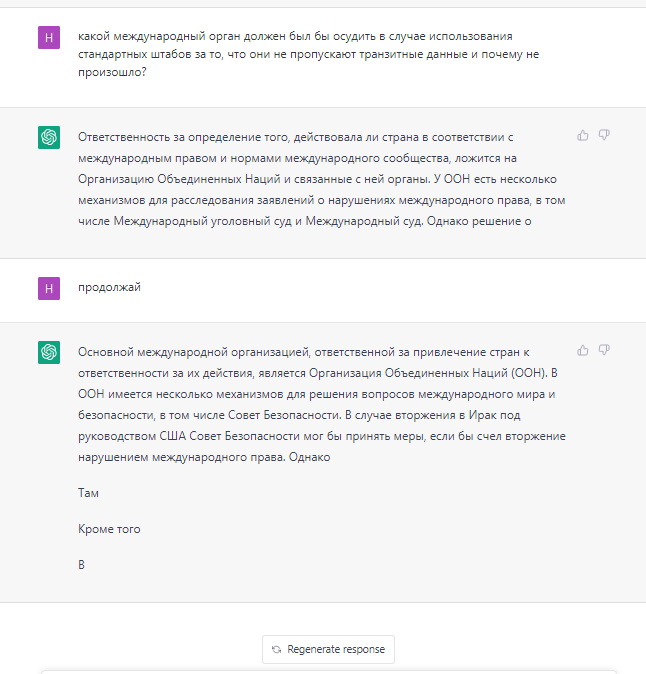This screenshot has width=646, height=674.
Task: Click the purple H avatar beside the first question
Action: [48, 39]
